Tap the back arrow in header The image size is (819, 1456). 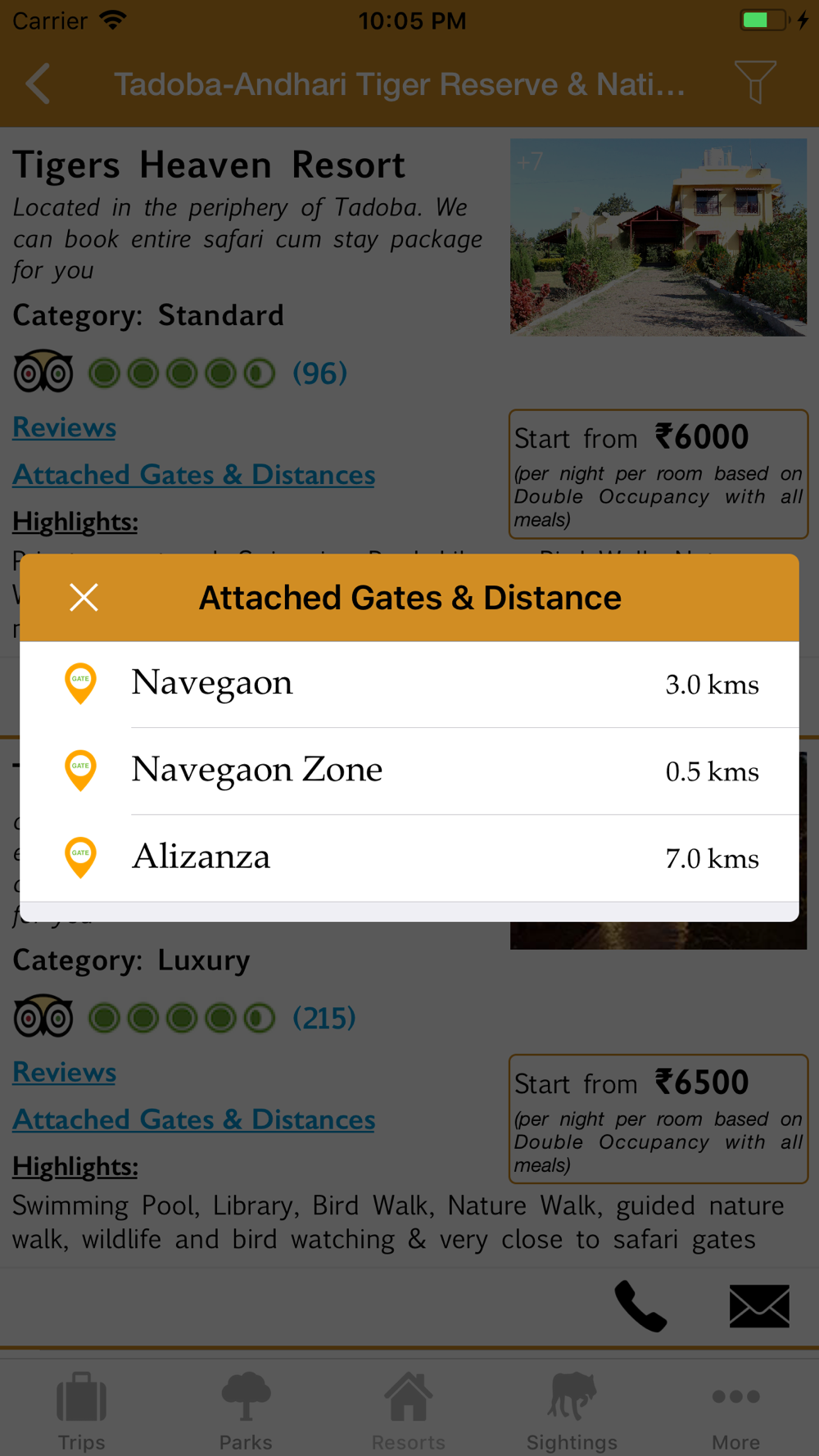click(38, 84)
